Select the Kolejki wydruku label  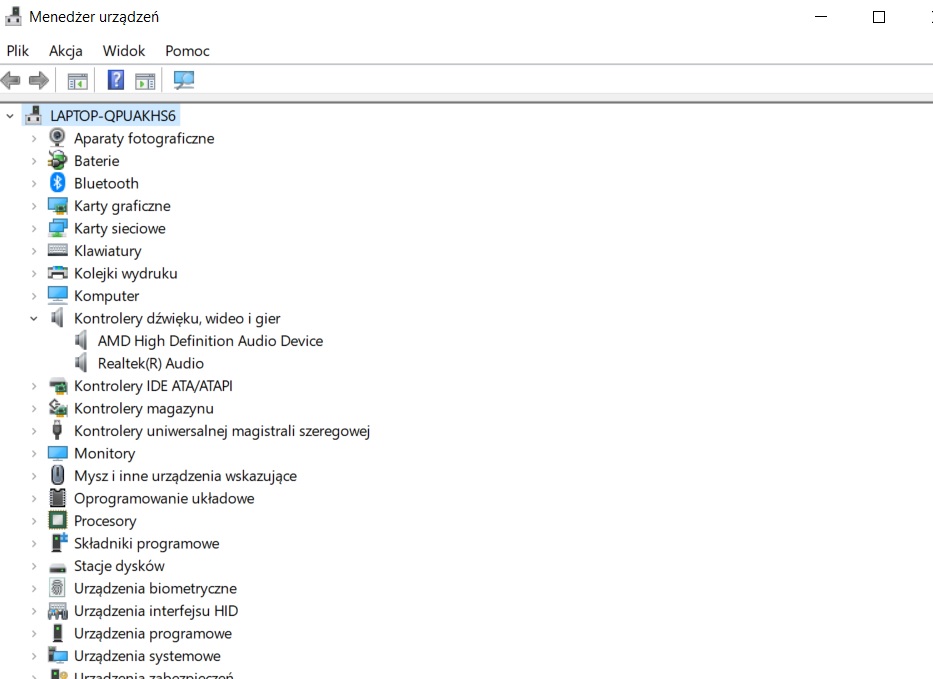(x=126, y=273)
